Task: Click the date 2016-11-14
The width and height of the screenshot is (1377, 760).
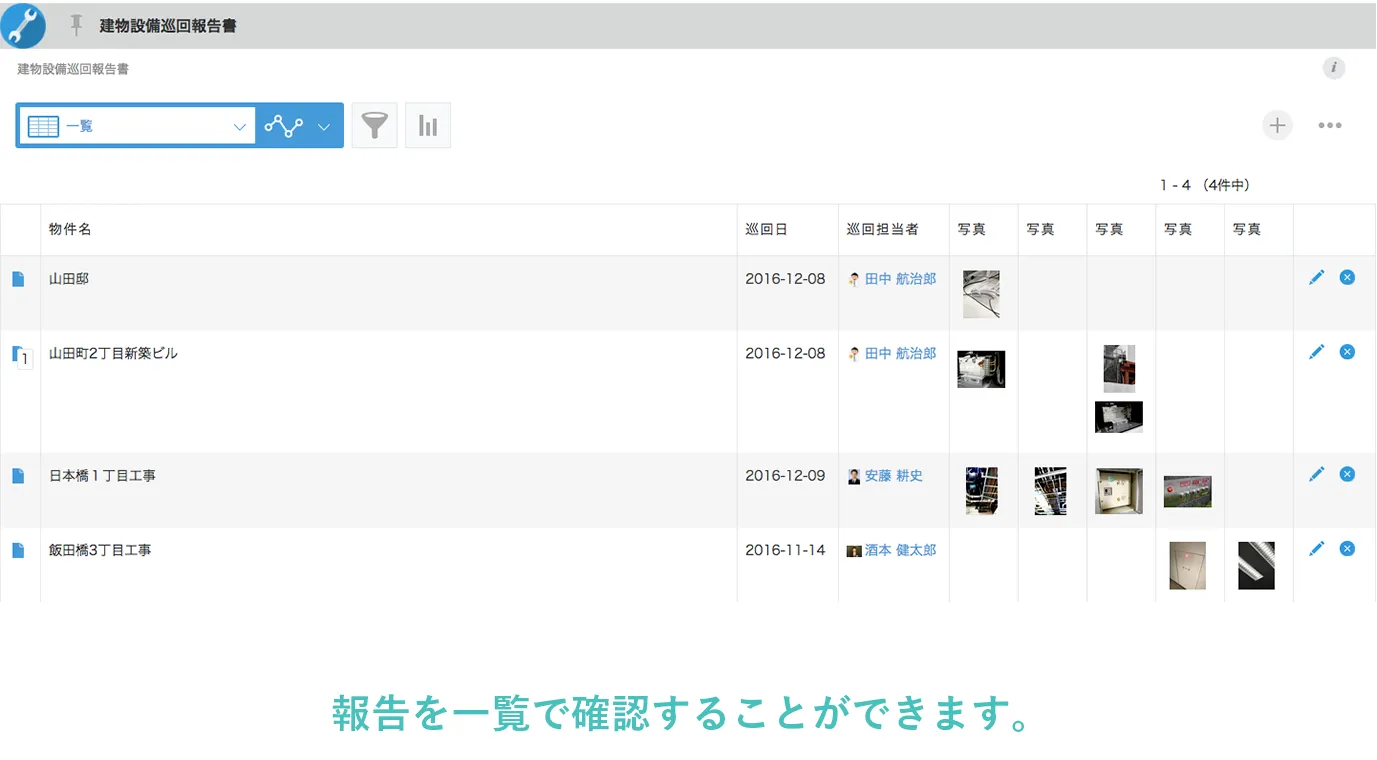Action: 785,550
